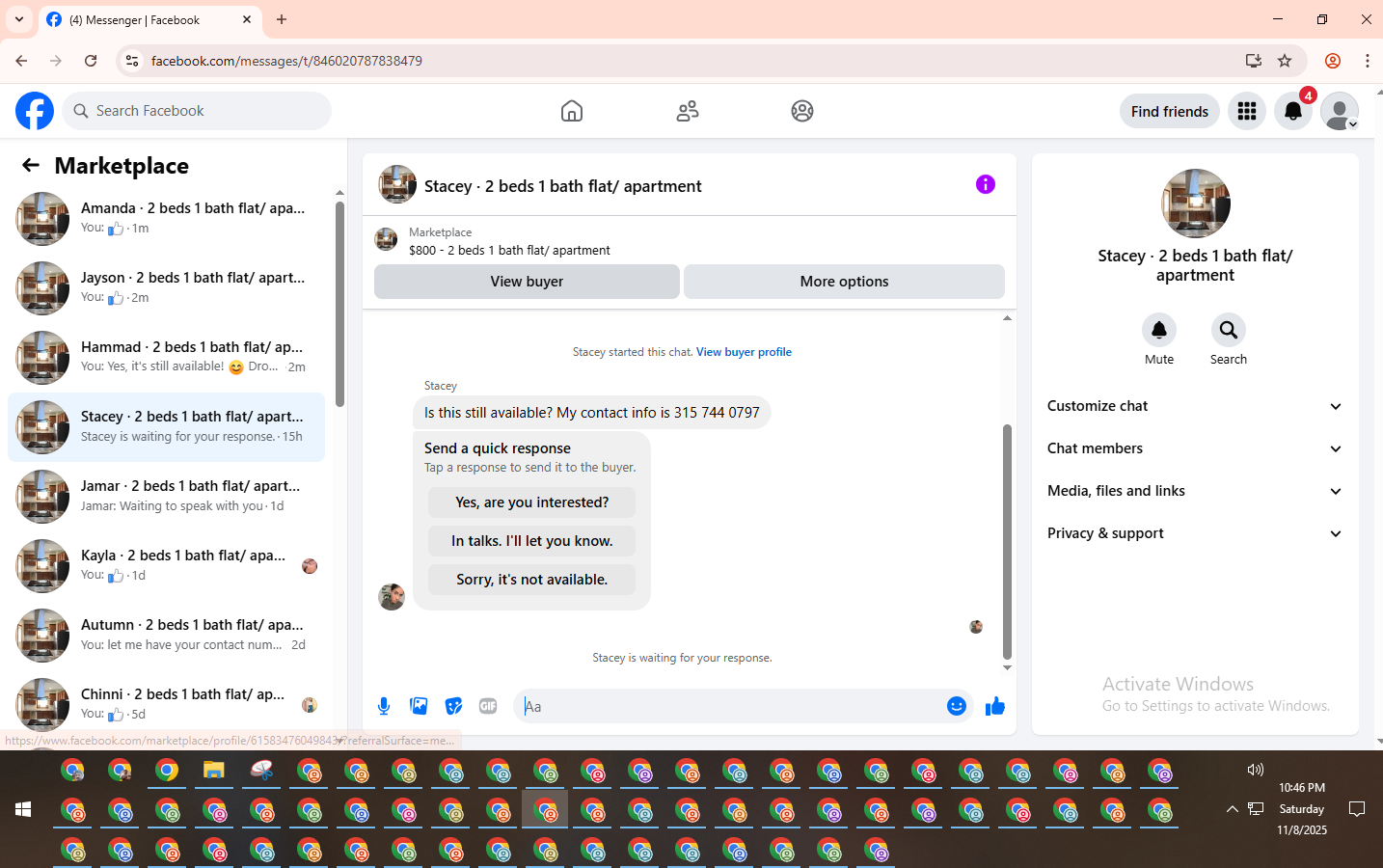
Task: Open the Home feed icon
Action: (572, 111)
